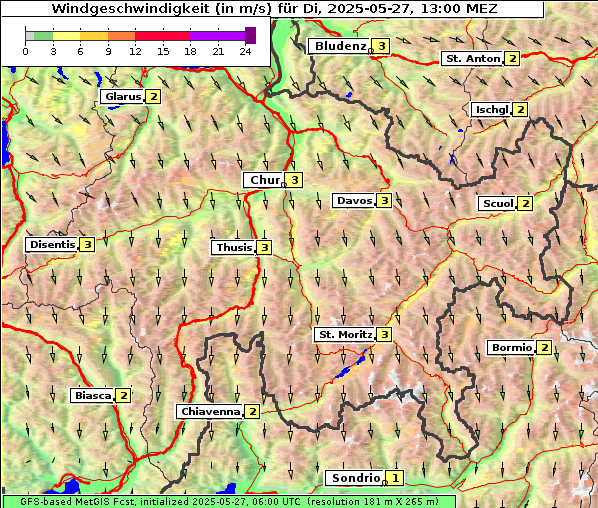This screenshot has height=508, width=598.
Task: Click the Sondrio city label
Action: [x=355, y=478]
